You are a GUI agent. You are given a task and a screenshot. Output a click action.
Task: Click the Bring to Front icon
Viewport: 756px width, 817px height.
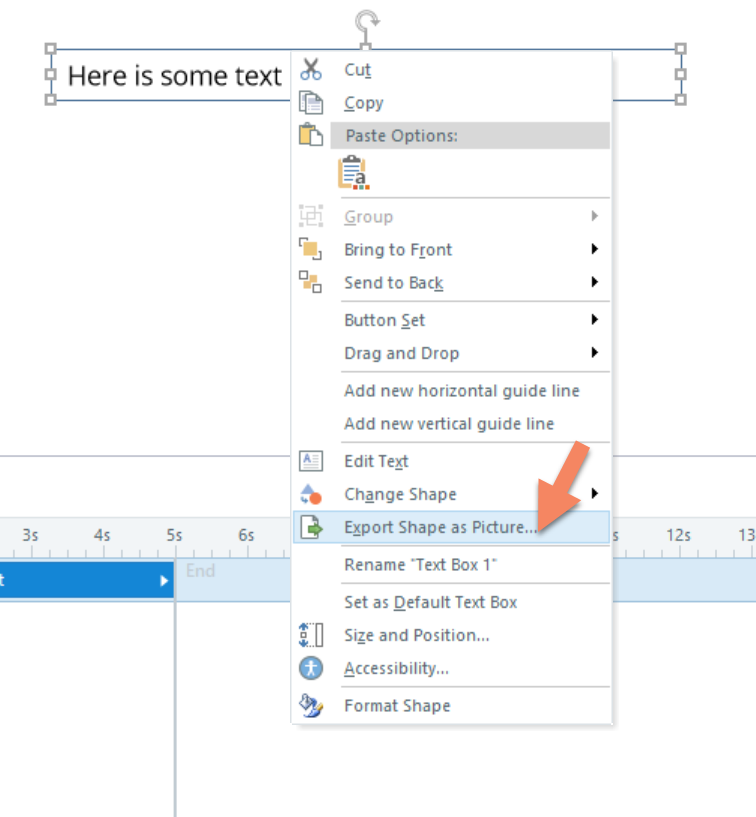point(311,250)
